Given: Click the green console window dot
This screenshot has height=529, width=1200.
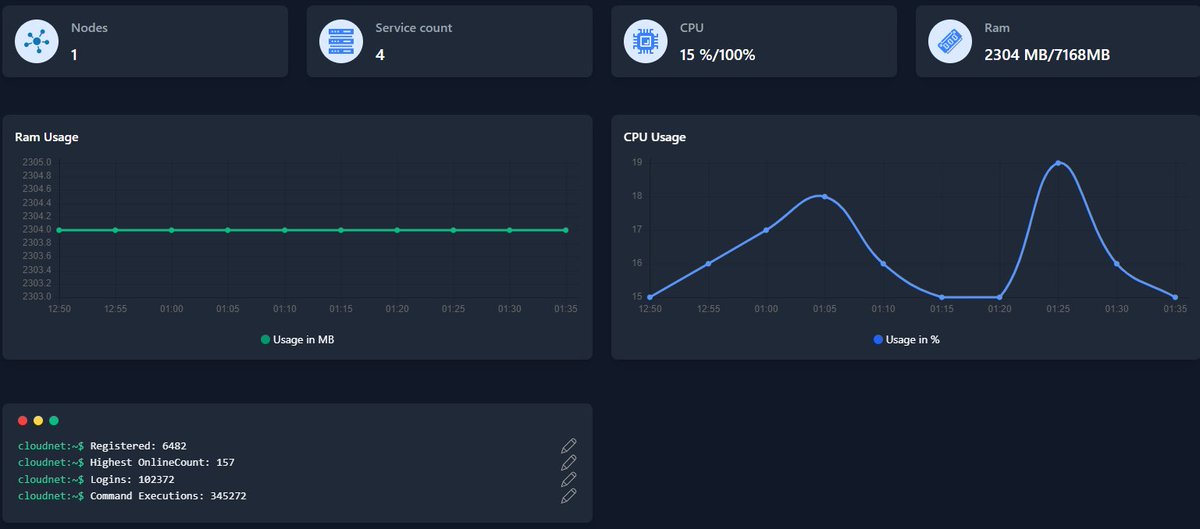Looking at the screenshot, I should pos(54,421).
